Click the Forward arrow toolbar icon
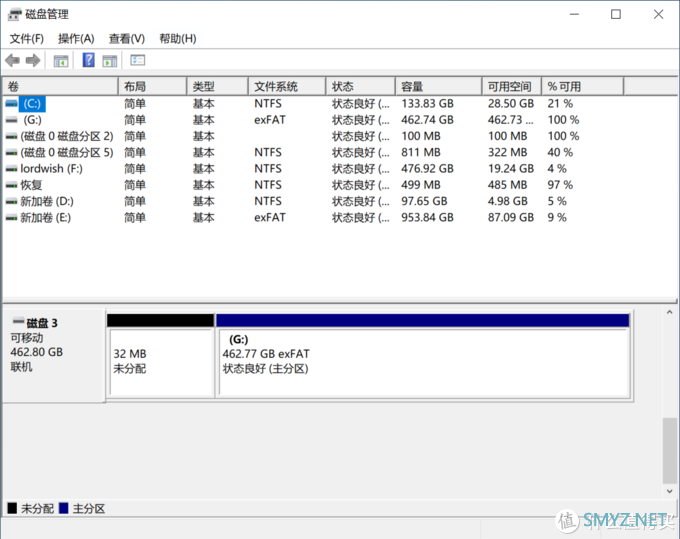The image size is (680, 539). pos(33,60)
